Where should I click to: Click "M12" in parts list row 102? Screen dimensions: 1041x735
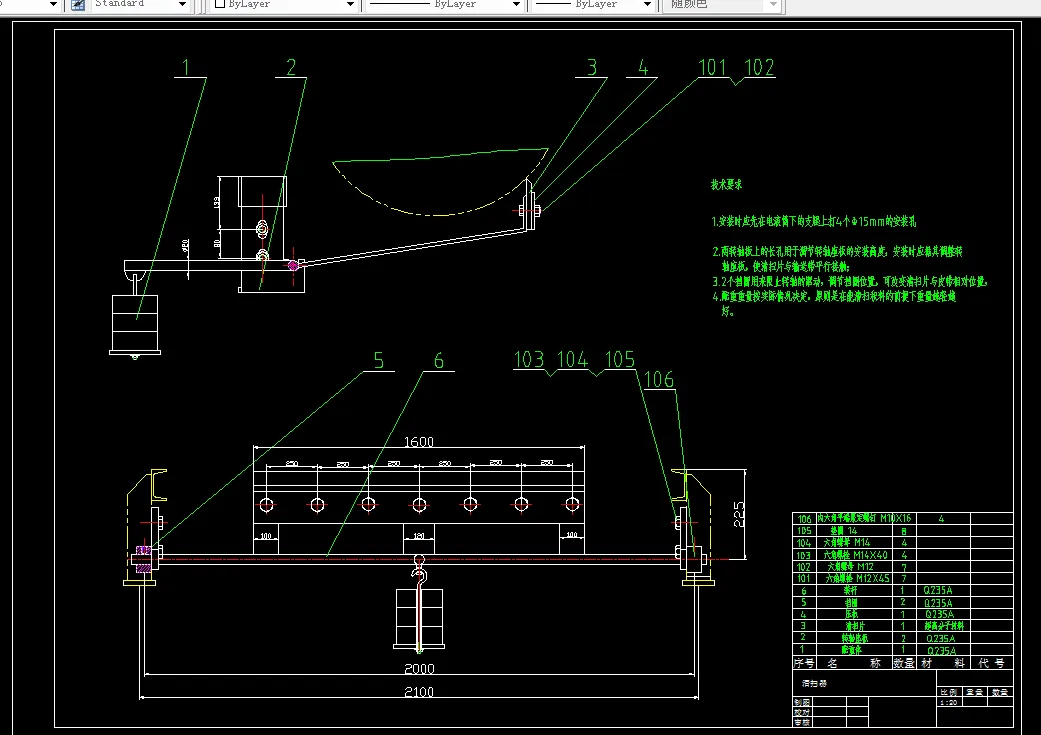(865, 566)
